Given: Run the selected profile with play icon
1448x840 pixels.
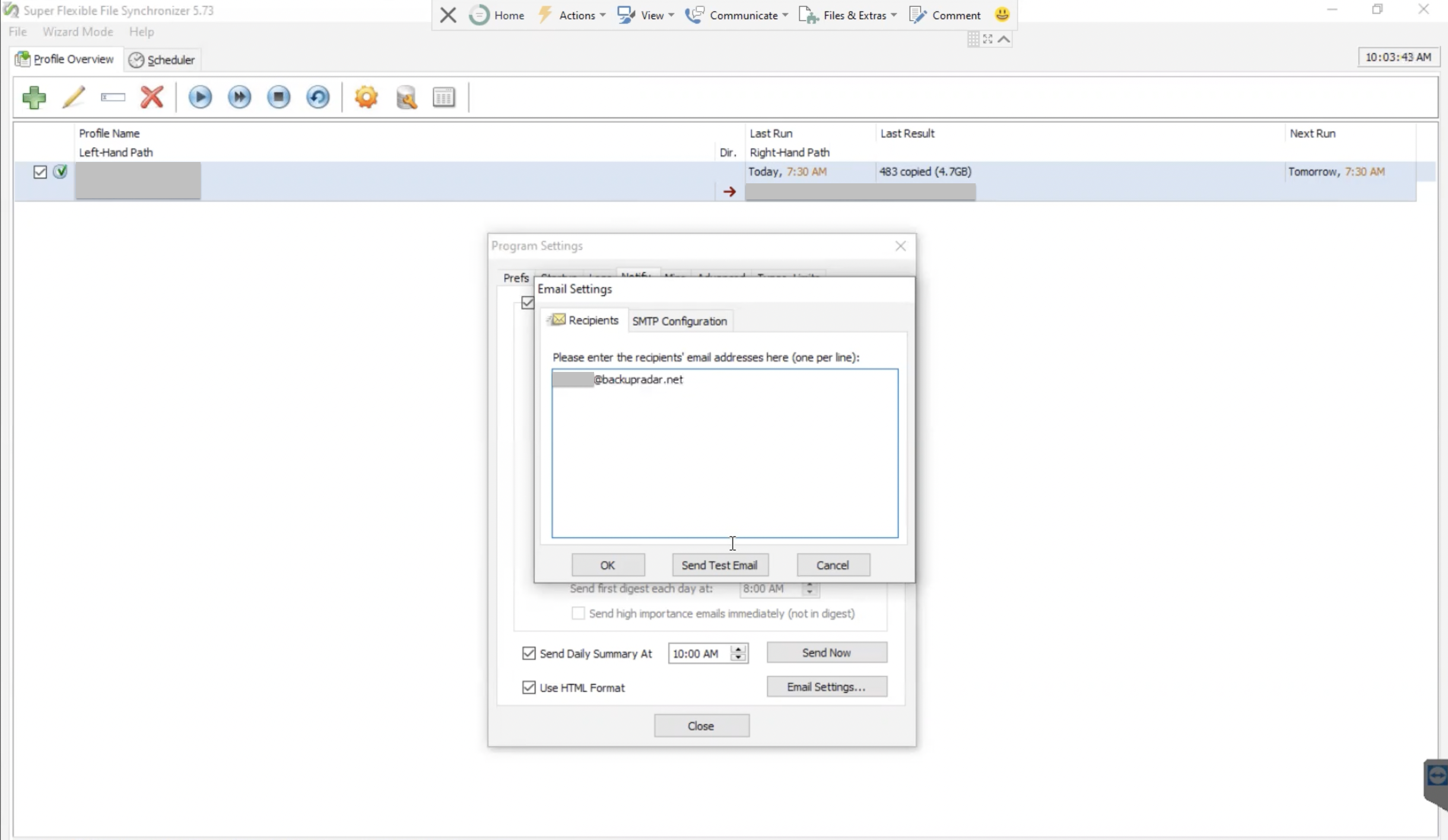Looking at the screenshot, I should coord(200,97).
